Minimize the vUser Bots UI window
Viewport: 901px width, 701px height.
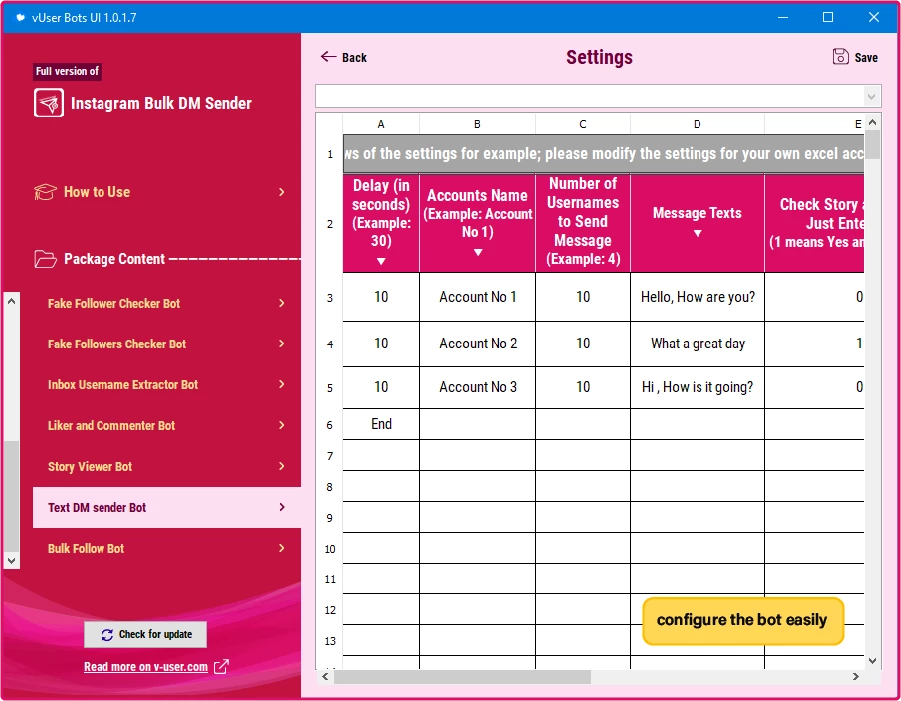pos(783,17)
